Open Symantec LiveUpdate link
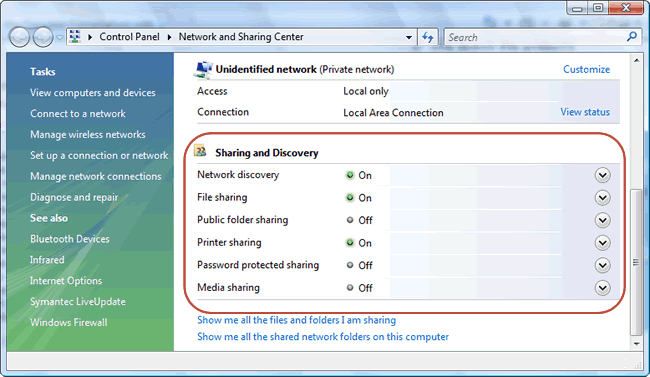Image resolution: width=650 pixels, height=377 pixels. point(78,302)
